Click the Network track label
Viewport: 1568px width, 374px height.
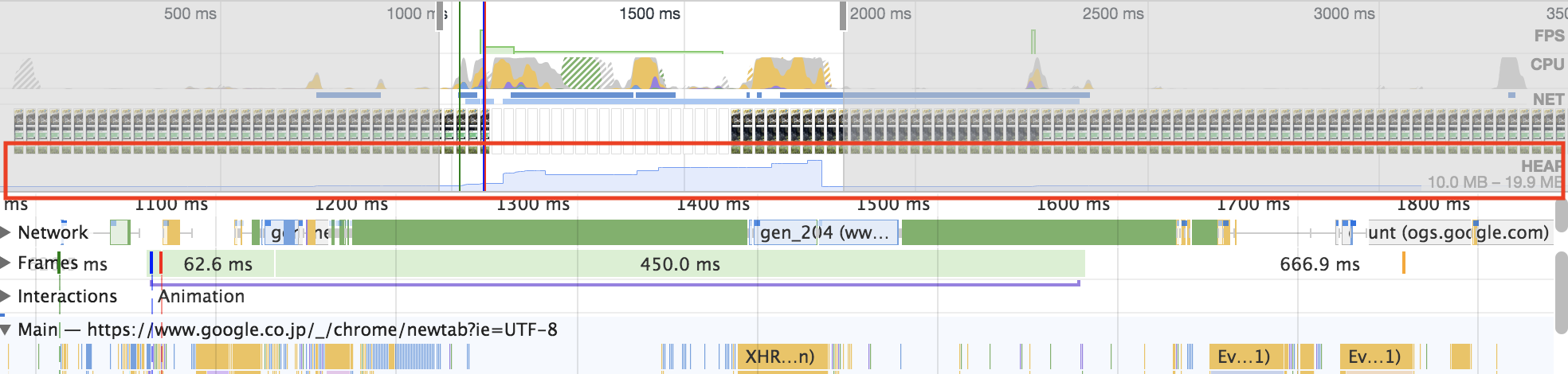coord(53,232)
